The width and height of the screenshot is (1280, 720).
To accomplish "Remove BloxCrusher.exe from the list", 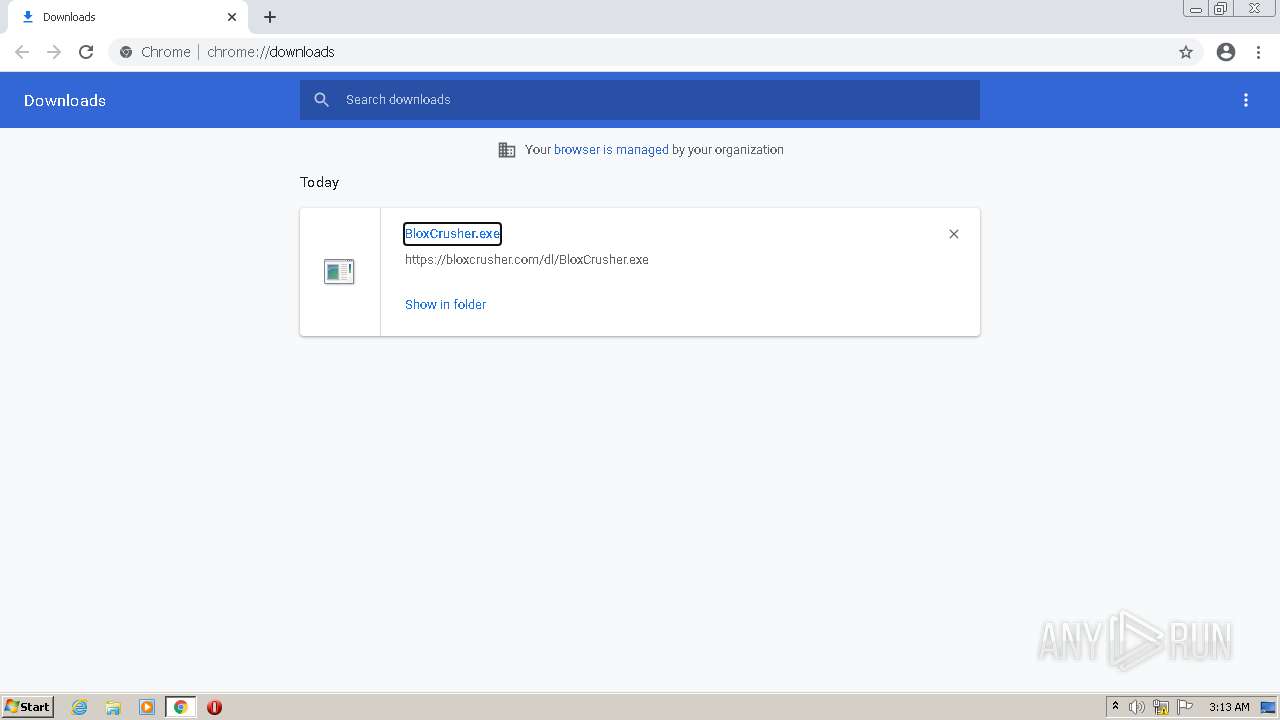I will click(954, 234).
